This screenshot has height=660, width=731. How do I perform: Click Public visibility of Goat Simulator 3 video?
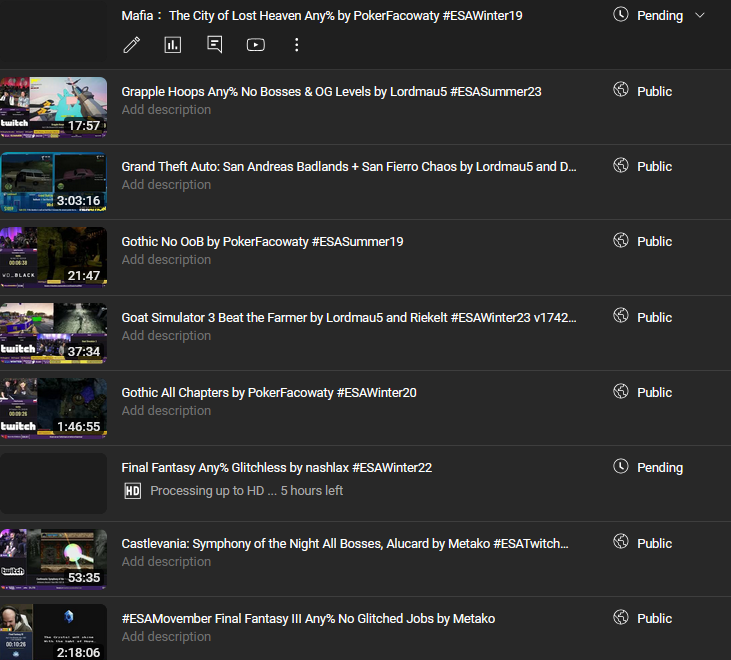(655, 317)
